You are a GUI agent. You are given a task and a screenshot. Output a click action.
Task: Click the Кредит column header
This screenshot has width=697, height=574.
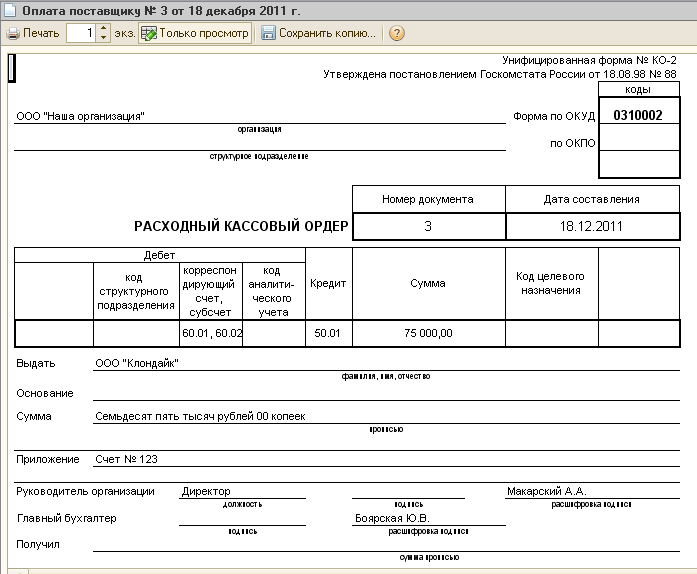(328, 283)
